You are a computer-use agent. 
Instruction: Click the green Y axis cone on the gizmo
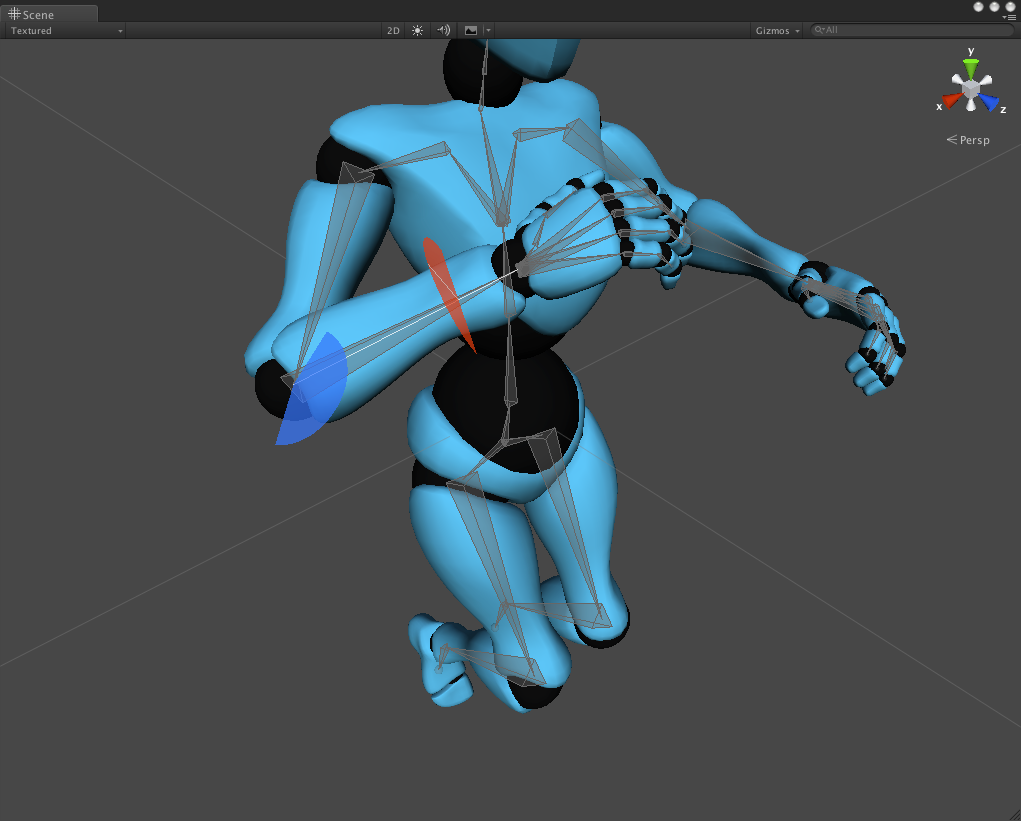coord(971,67)
